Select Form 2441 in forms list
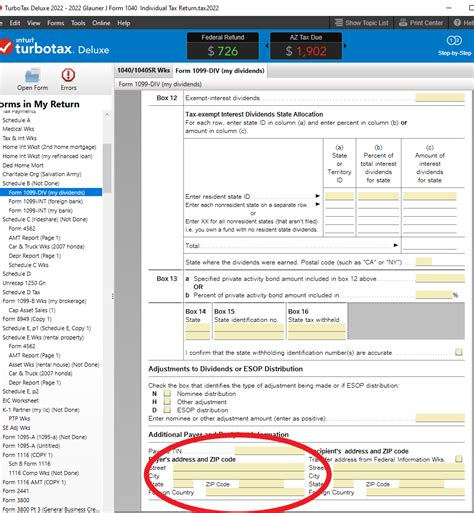The image size is (474, 513). (x=16, y=491)
